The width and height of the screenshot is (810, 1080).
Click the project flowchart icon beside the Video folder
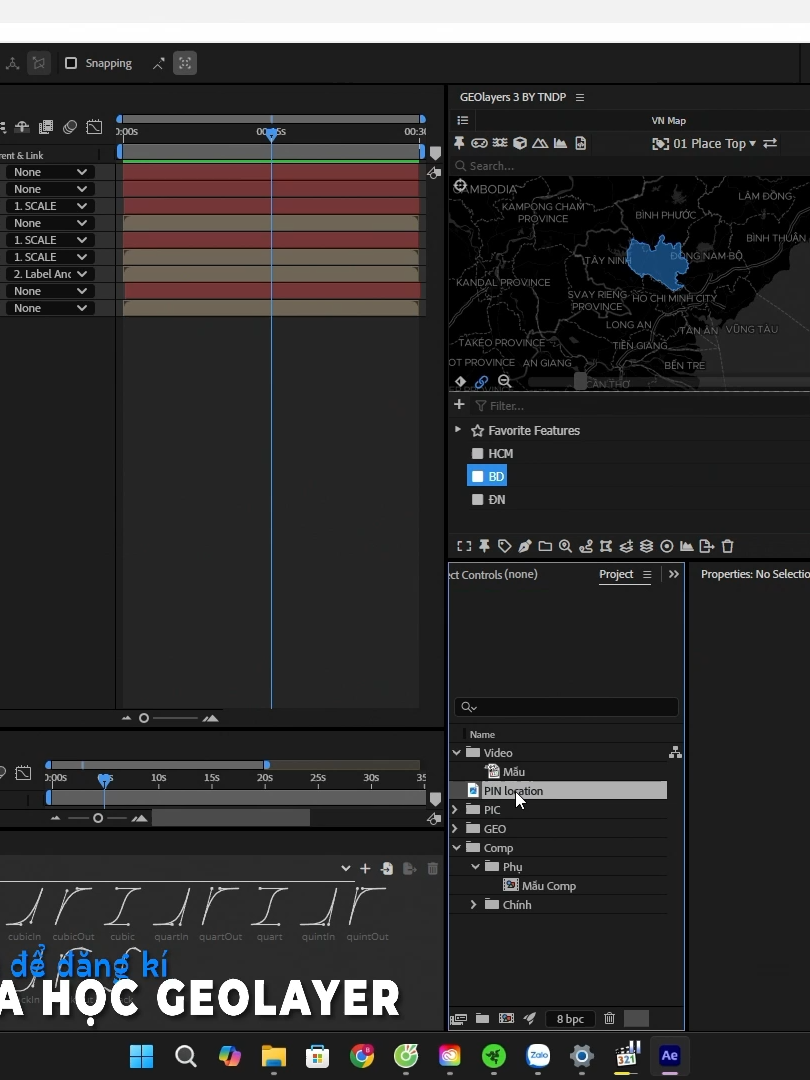pos(675,753)
